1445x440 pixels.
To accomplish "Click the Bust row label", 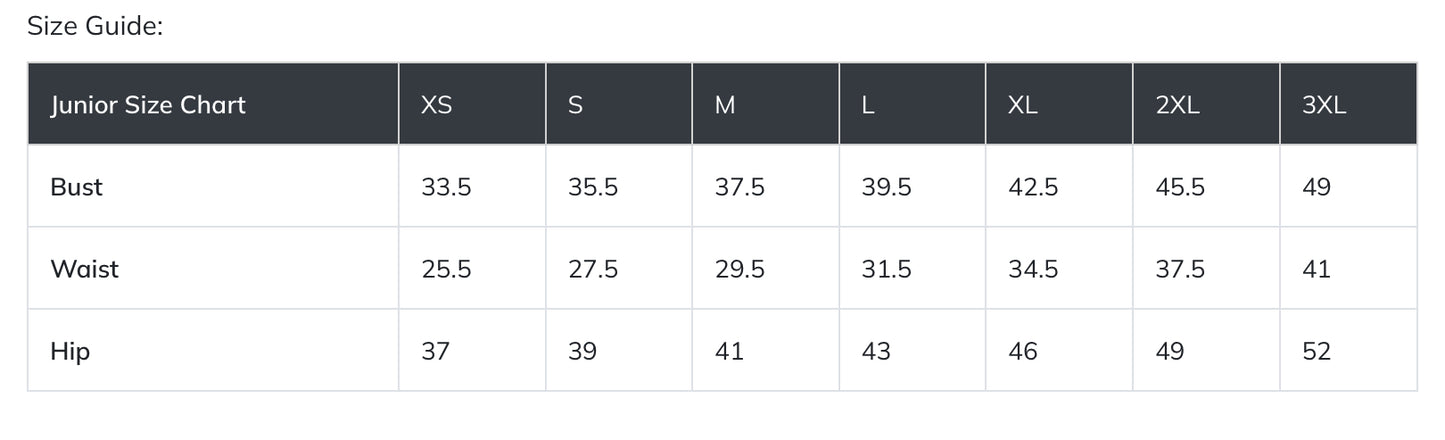I will pos(76,187).
